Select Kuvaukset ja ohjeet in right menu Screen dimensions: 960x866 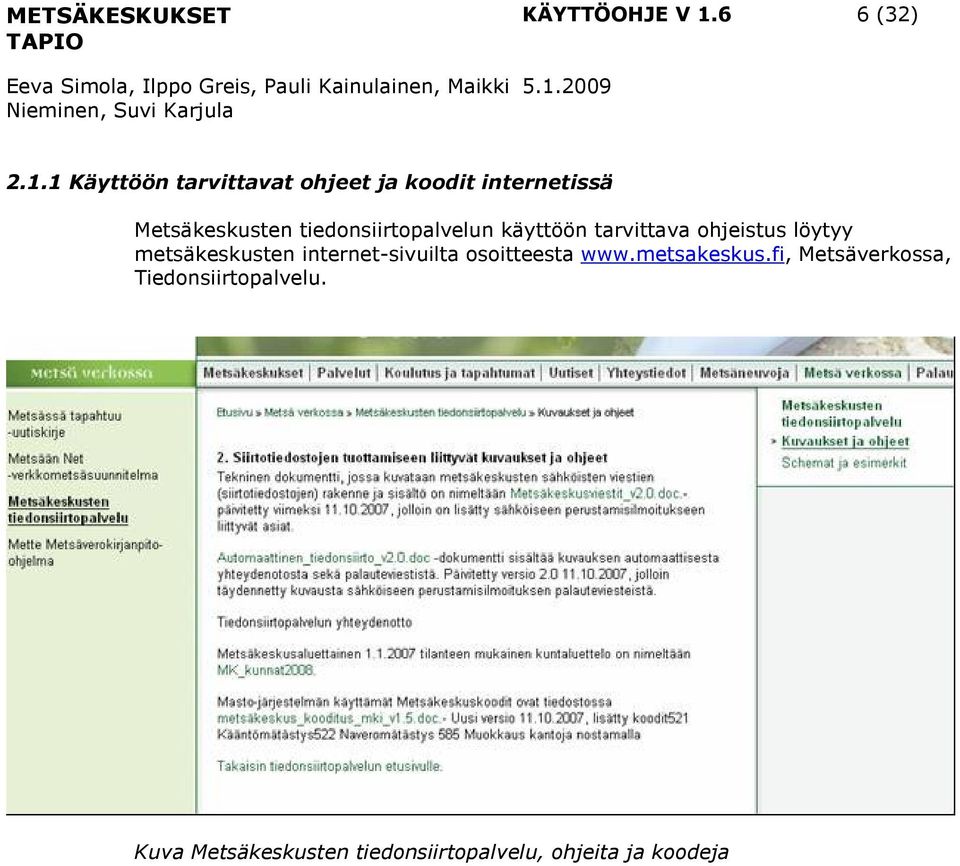845,441
